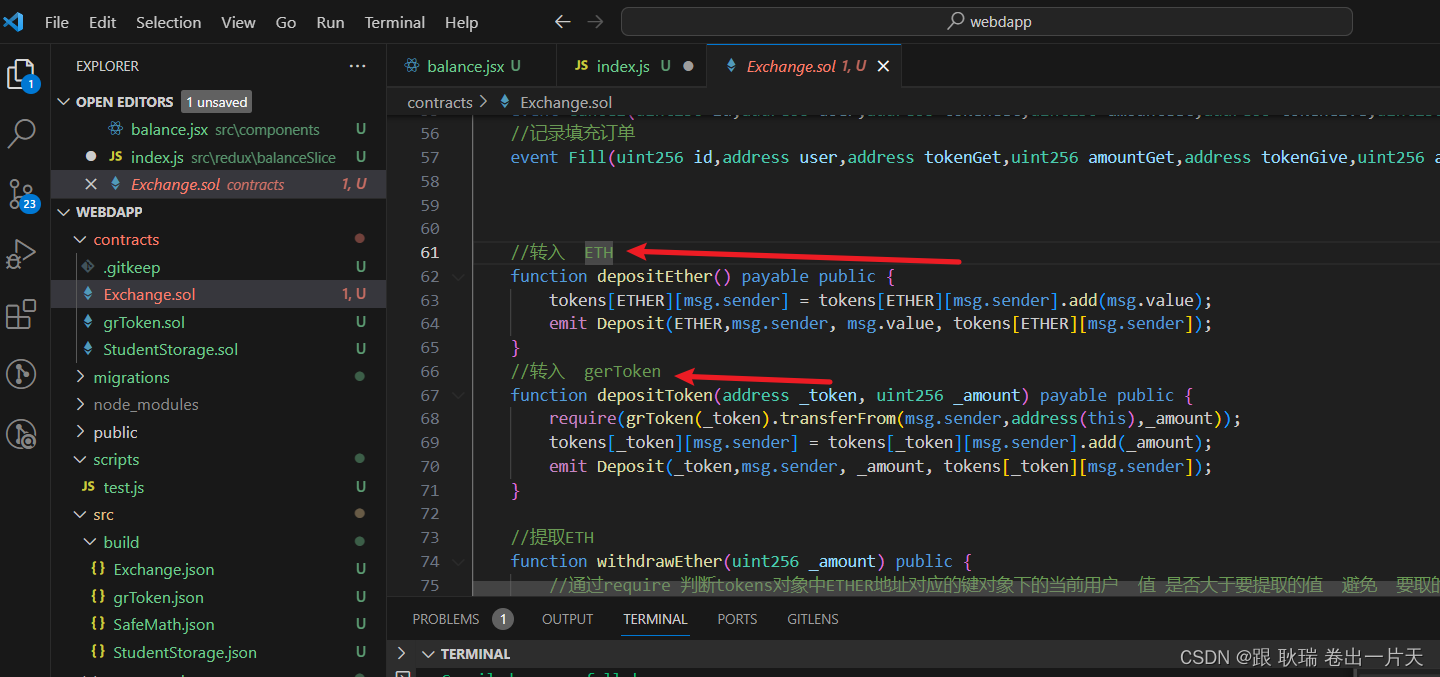Open Exchange.sol in contracts folder
Image resolution: width=1440 pixels, height=677 pixels.
218,294
